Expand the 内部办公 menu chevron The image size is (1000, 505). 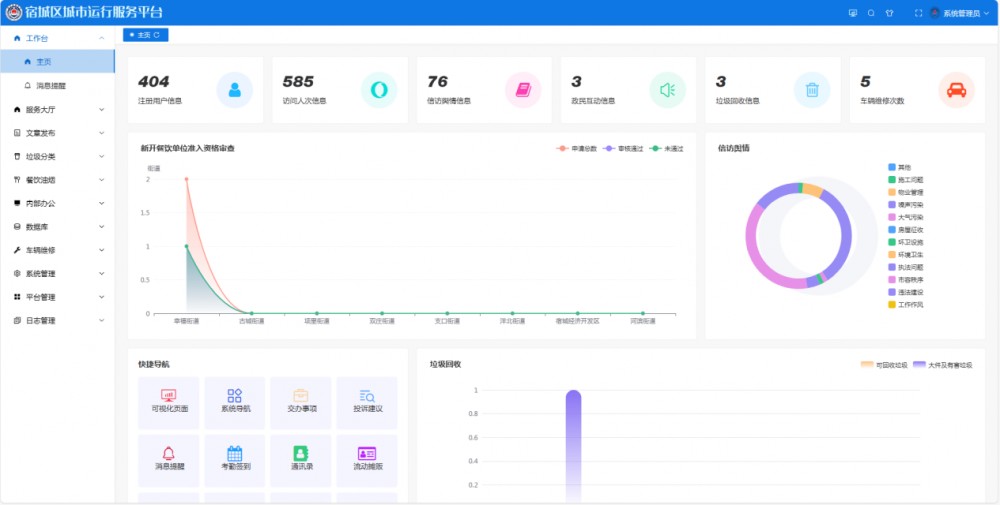pyautogui.click(x=101, y=203)
